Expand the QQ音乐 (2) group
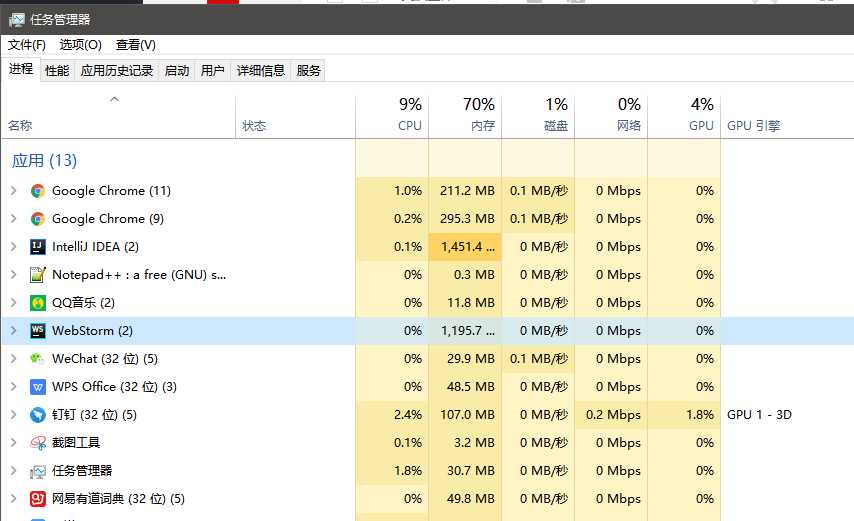Screen dimensions: 854x521 coord(14,303)
